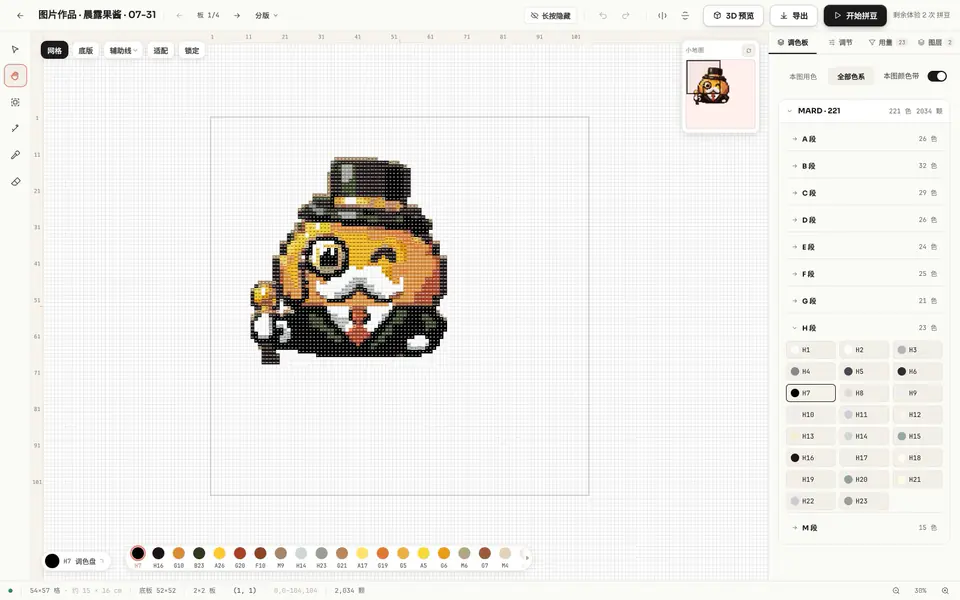Open the 辅助线 dropdown
This screenshot has height=600, width=960.
[123, 50]
